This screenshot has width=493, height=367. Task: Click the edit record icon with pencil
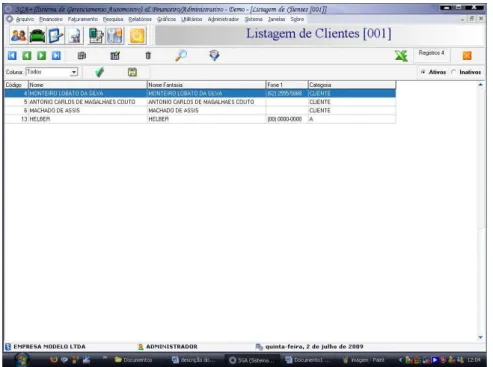pyautogui.click(x=115, y=56)
